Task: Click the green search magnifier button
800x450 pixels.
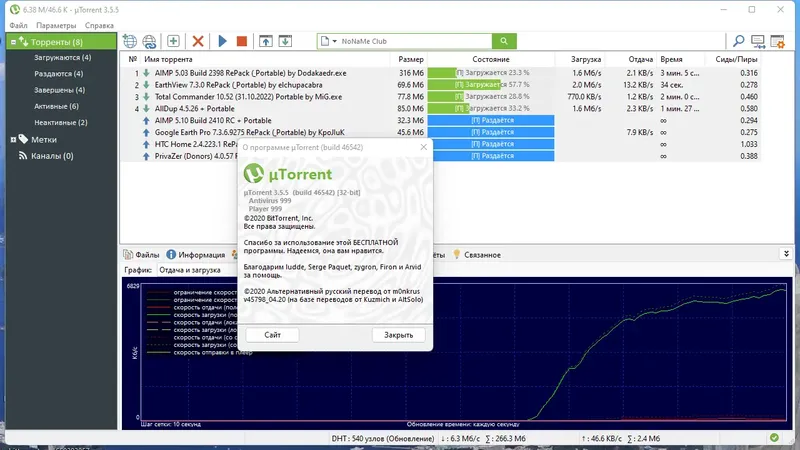Action: click(504, 41)
